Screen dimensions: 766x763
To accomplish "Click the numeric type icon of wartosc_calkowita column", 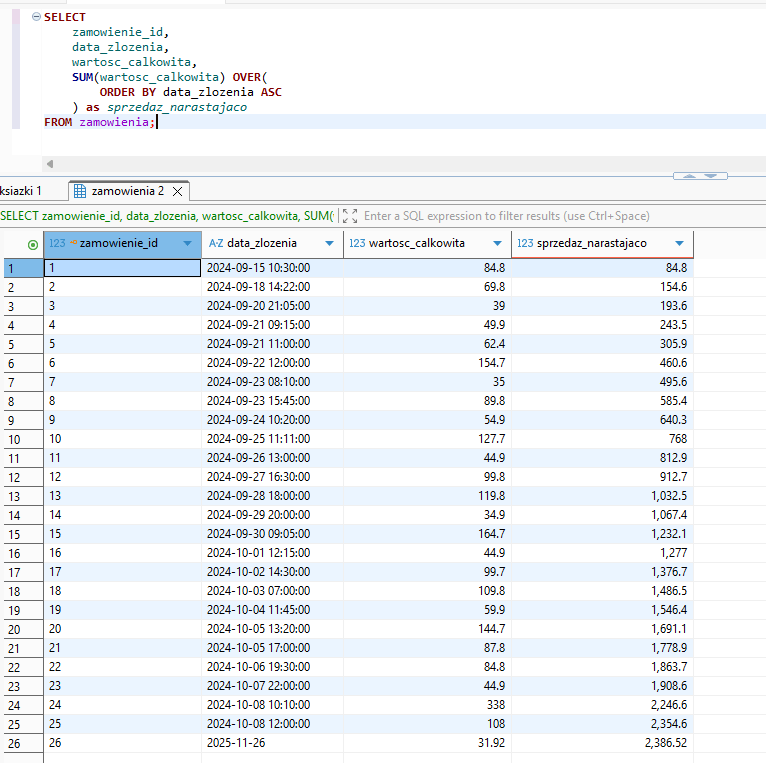I will click(x=357, y=243).
